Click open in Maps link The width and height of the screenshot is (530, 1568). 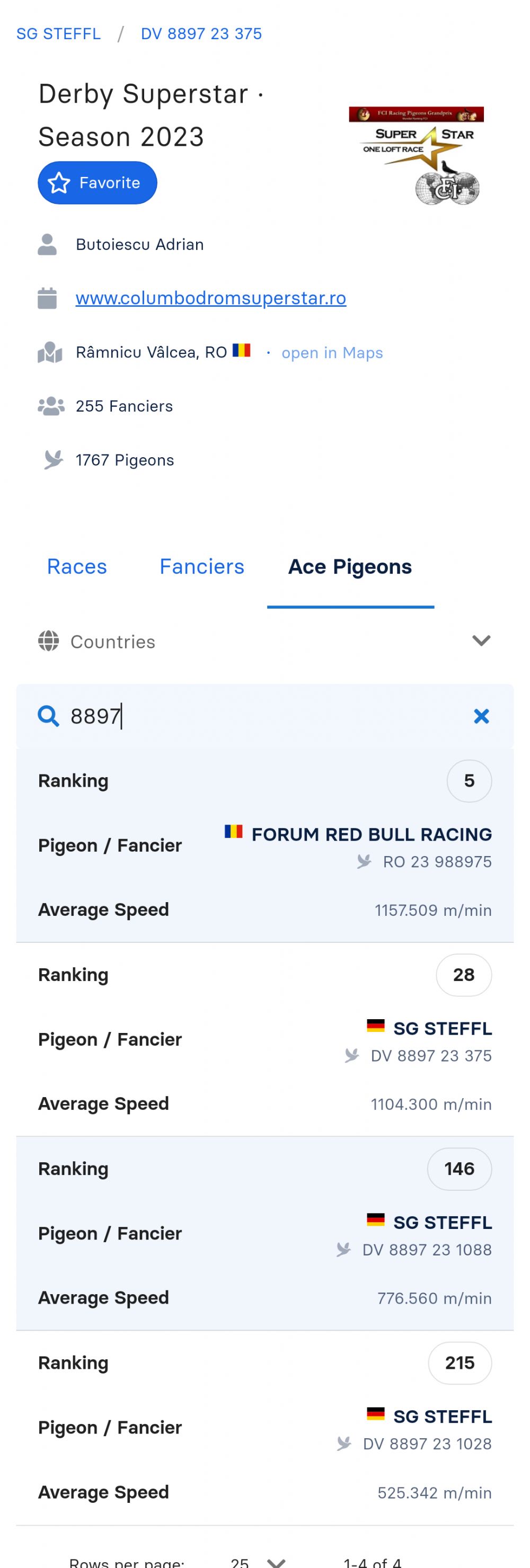tap(332, 353)
